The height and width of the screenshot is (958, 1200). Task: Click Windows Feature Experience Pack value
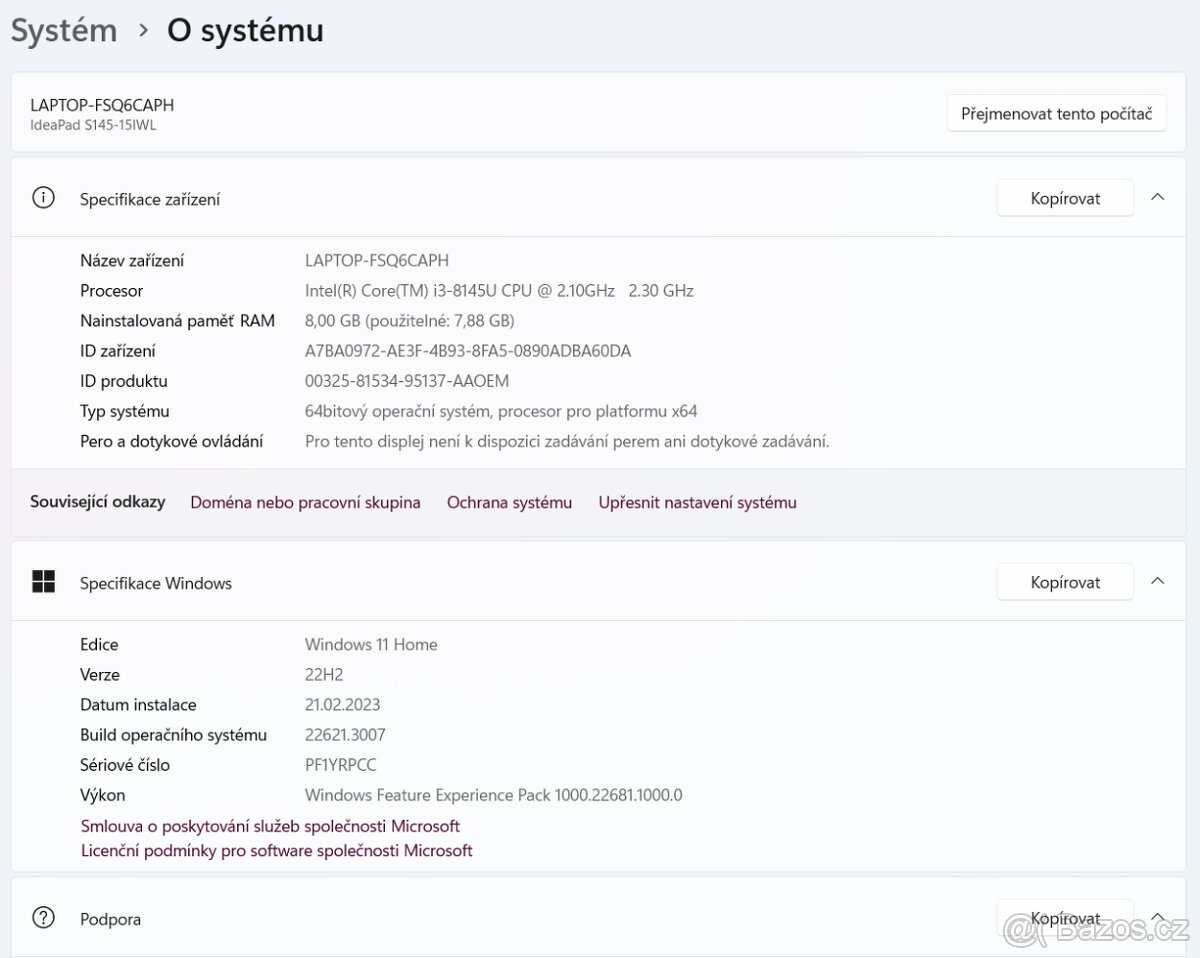point(493,795)
